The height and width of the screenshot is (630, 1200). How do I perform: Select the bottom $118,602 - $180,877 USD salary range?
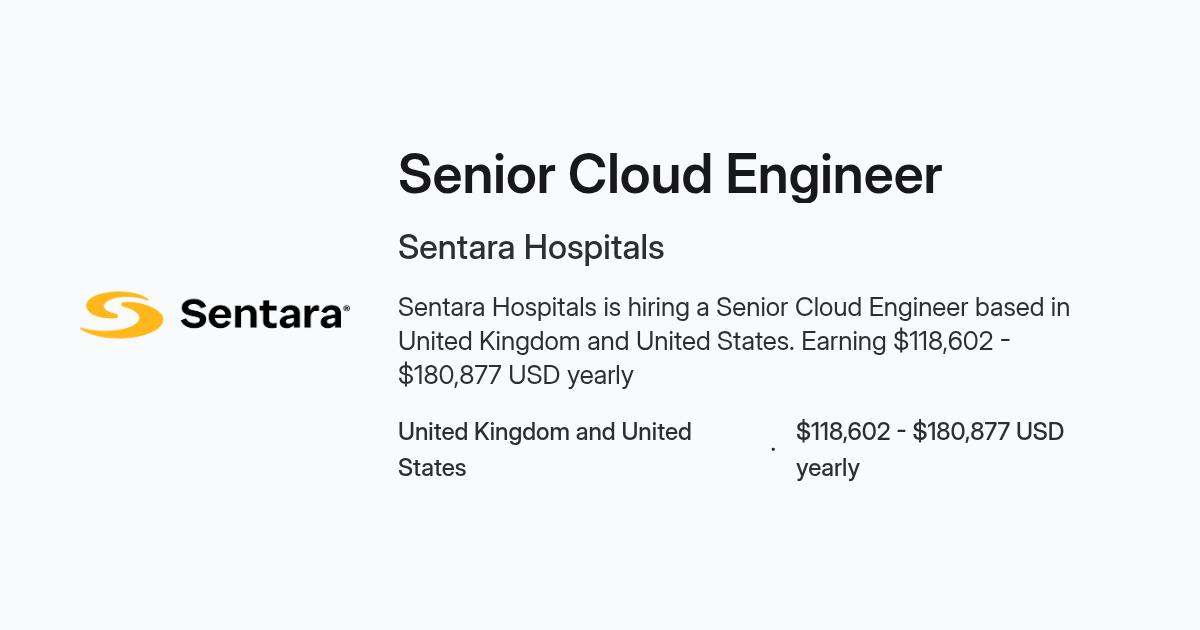(x=930, y=432)
